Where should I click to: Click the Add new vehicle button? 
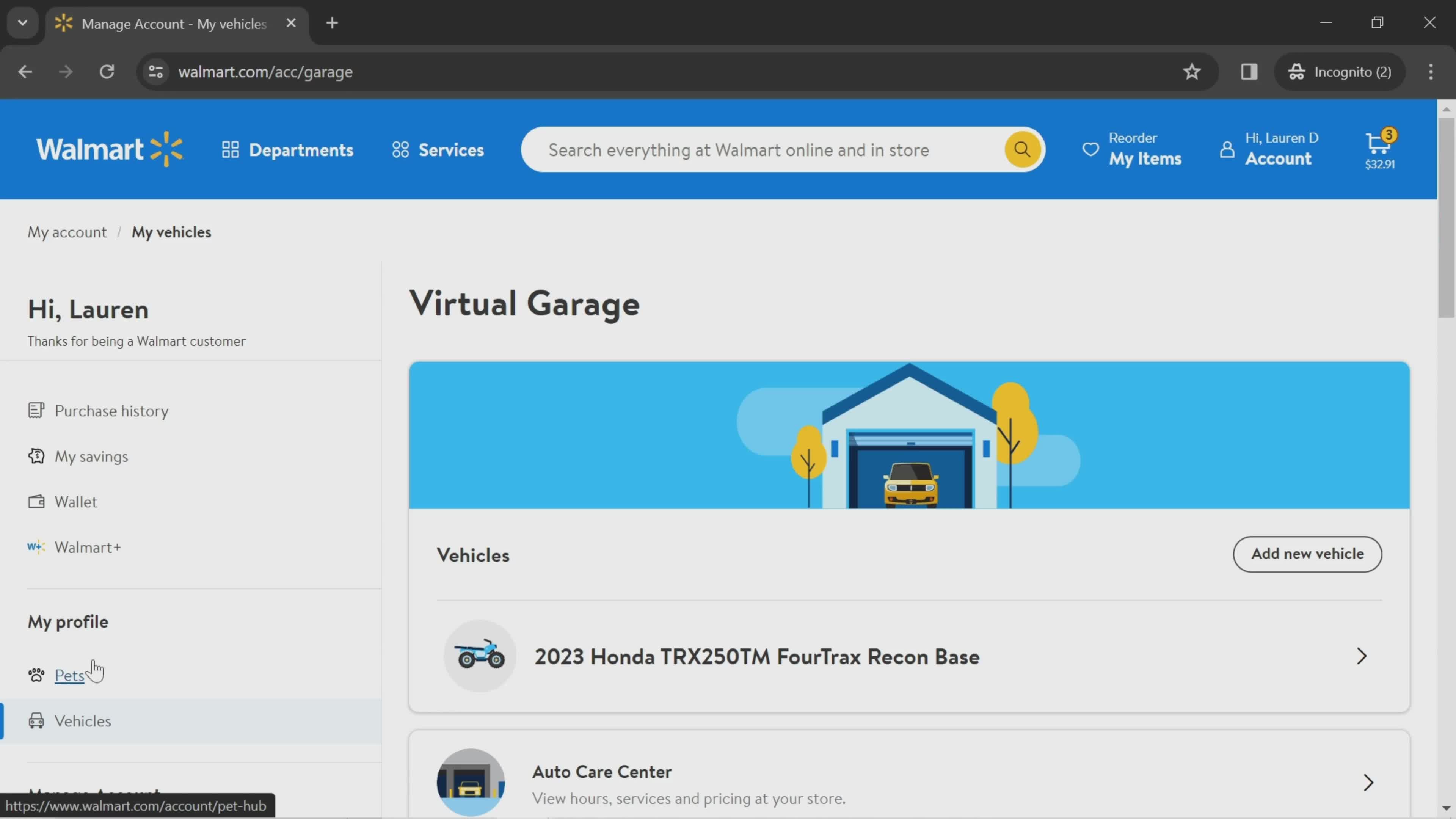1307,554
